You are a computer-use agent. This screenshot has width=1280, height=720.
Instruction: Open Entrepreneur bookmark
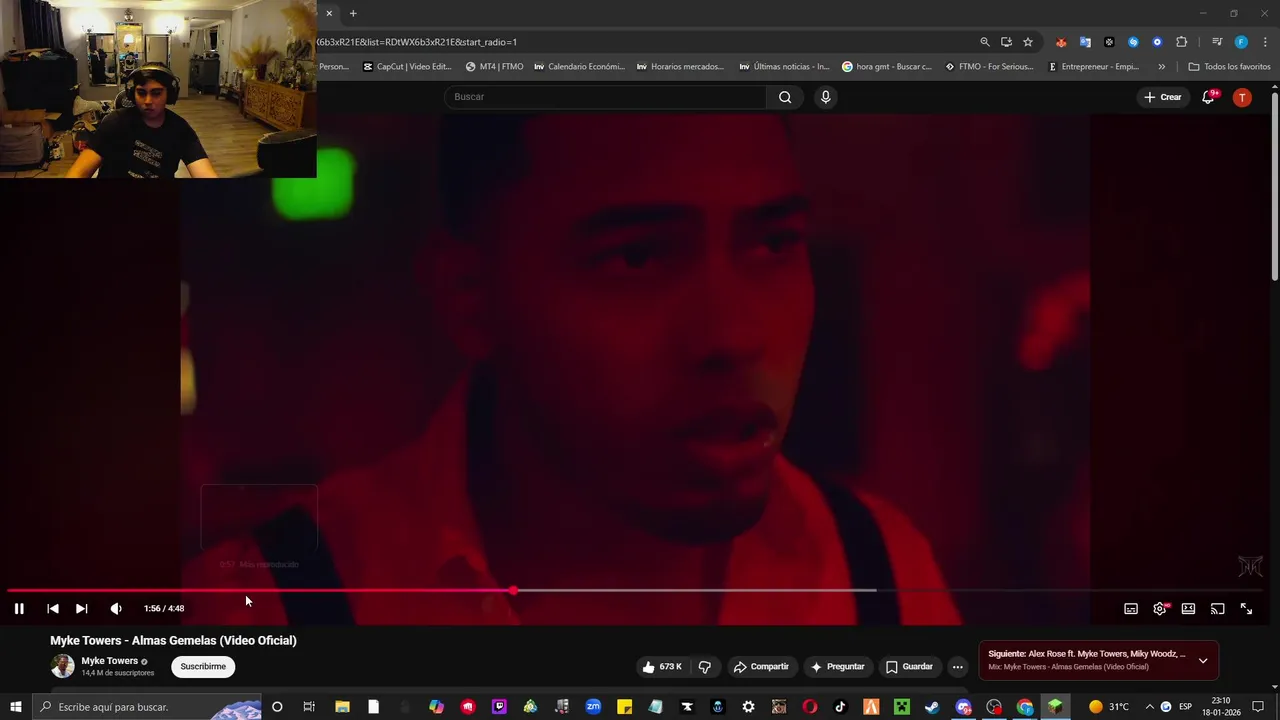1093,67
